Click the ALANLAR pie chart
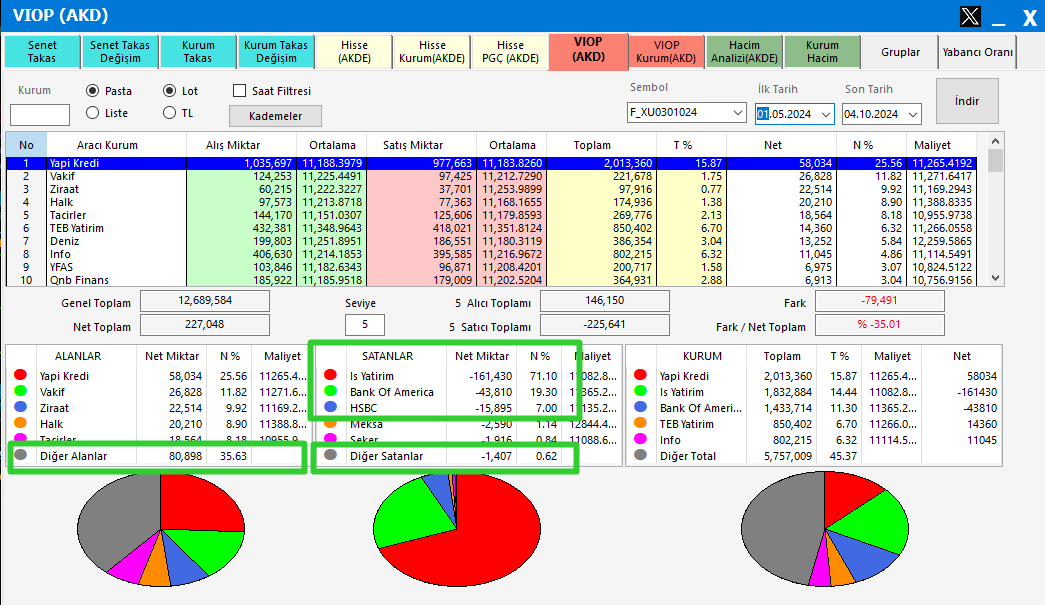Viewport: 1045px width, 605px height. click(161, 530)
